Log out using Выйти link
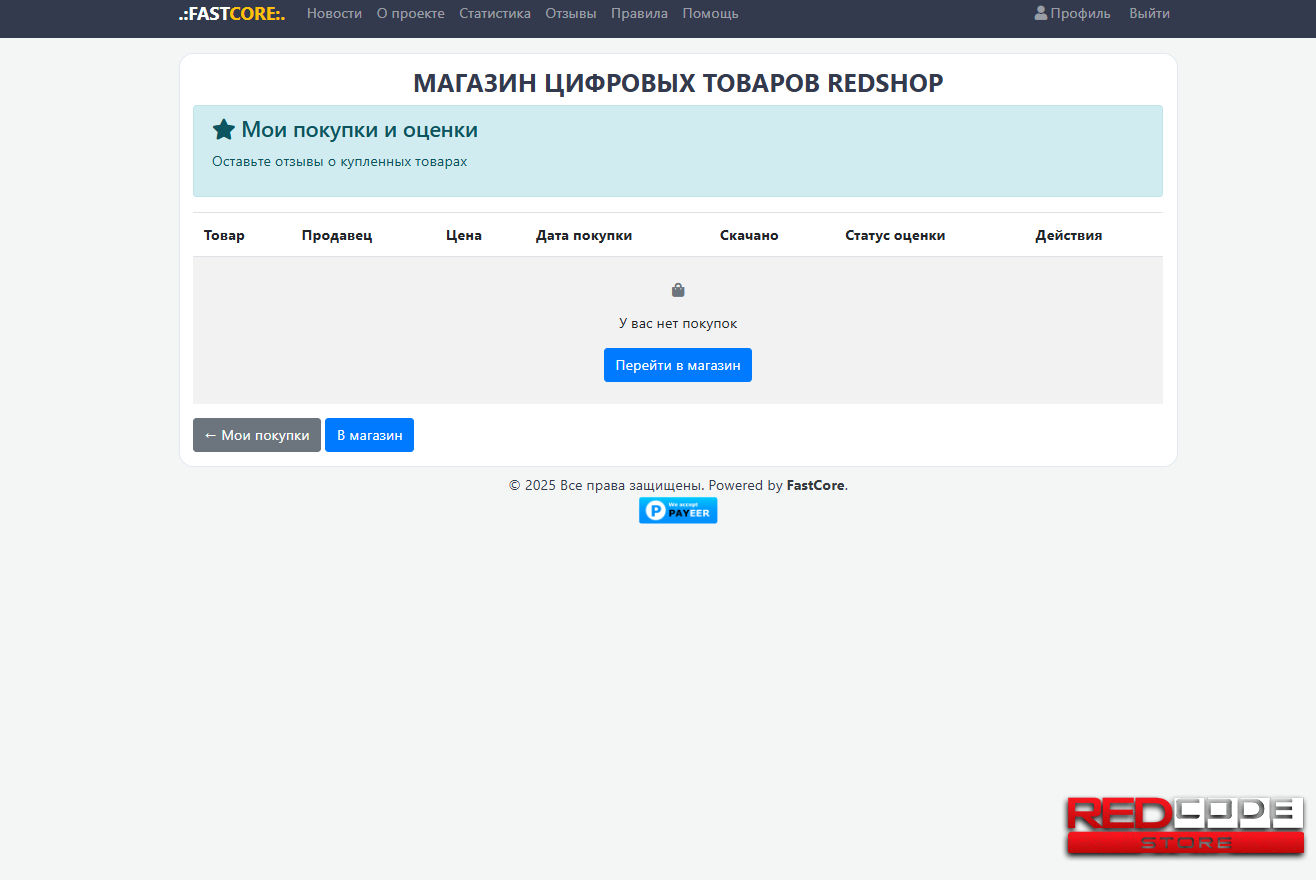 (x=1149, y=14)
